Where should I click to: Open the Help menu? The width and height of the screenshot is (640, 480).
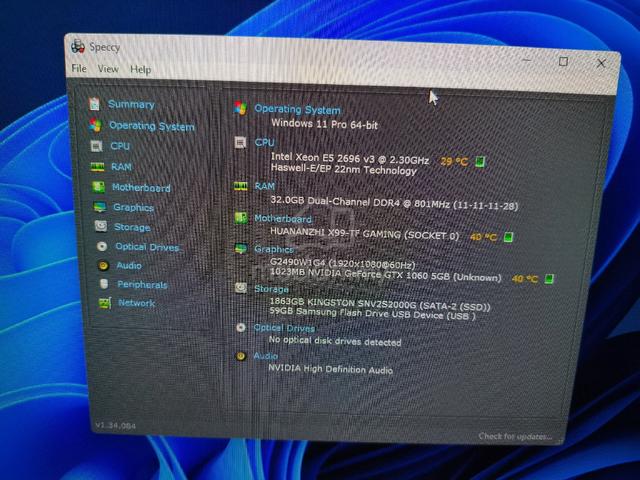(140, 70)
